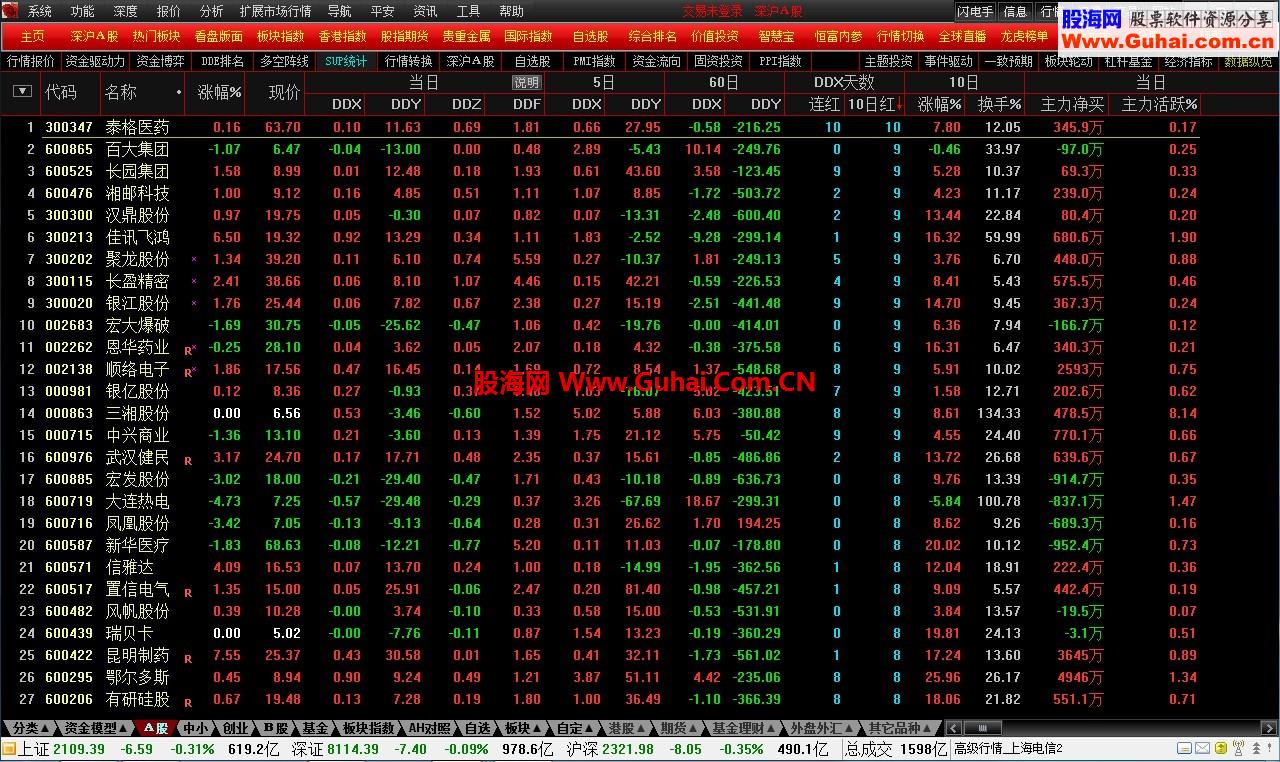Click the 上证 index value 2109.39
Image resolution: width=1280 pixels, height=762 pixels.
(78, 749)
